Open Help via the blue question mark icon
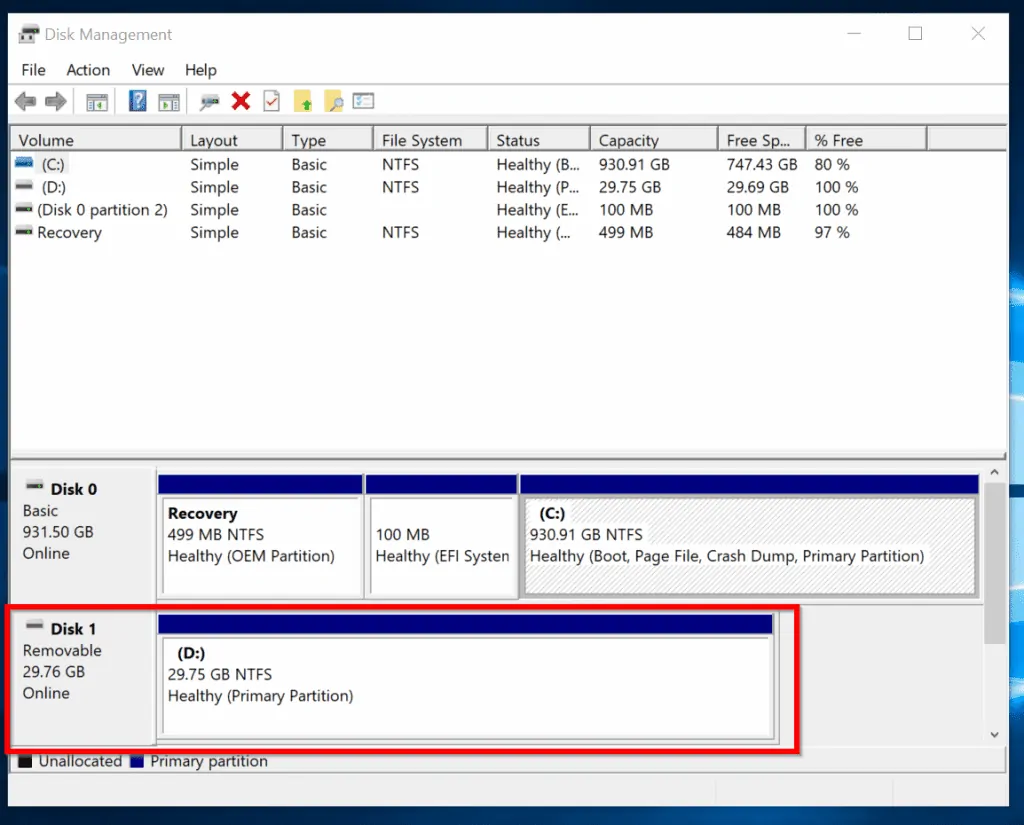 [138, 101]
